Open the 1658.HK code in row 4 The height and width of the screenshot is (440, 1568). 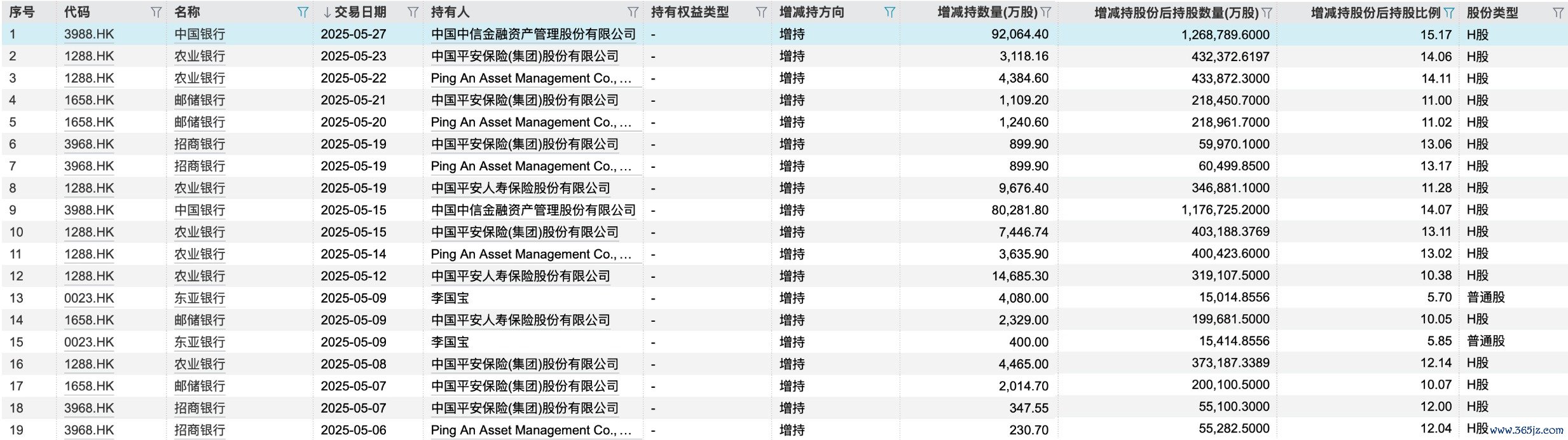pyautogui.click(x=89, y=100)
